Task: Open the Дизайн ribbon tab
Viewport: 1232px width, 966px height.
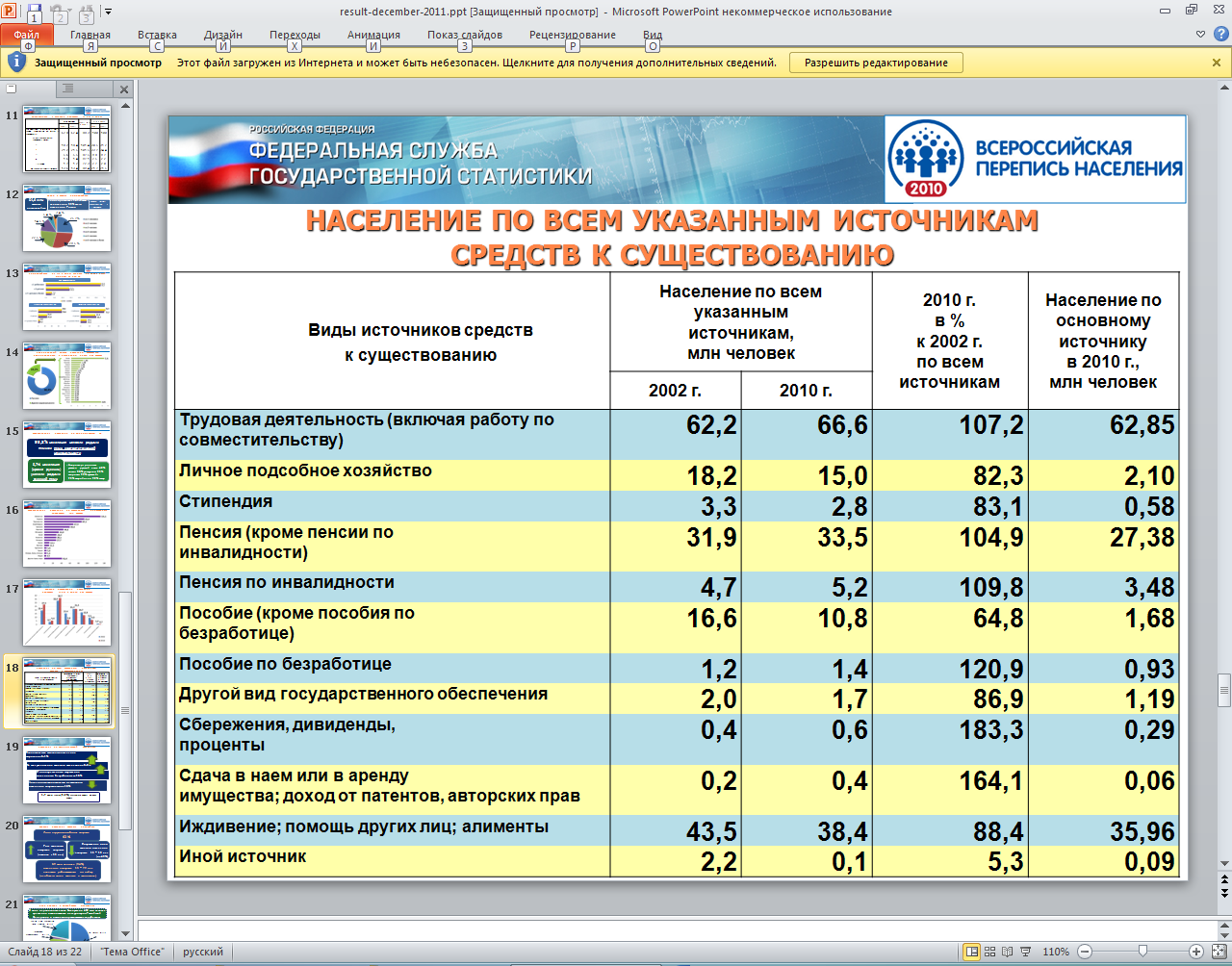Action: click(223, 36)
